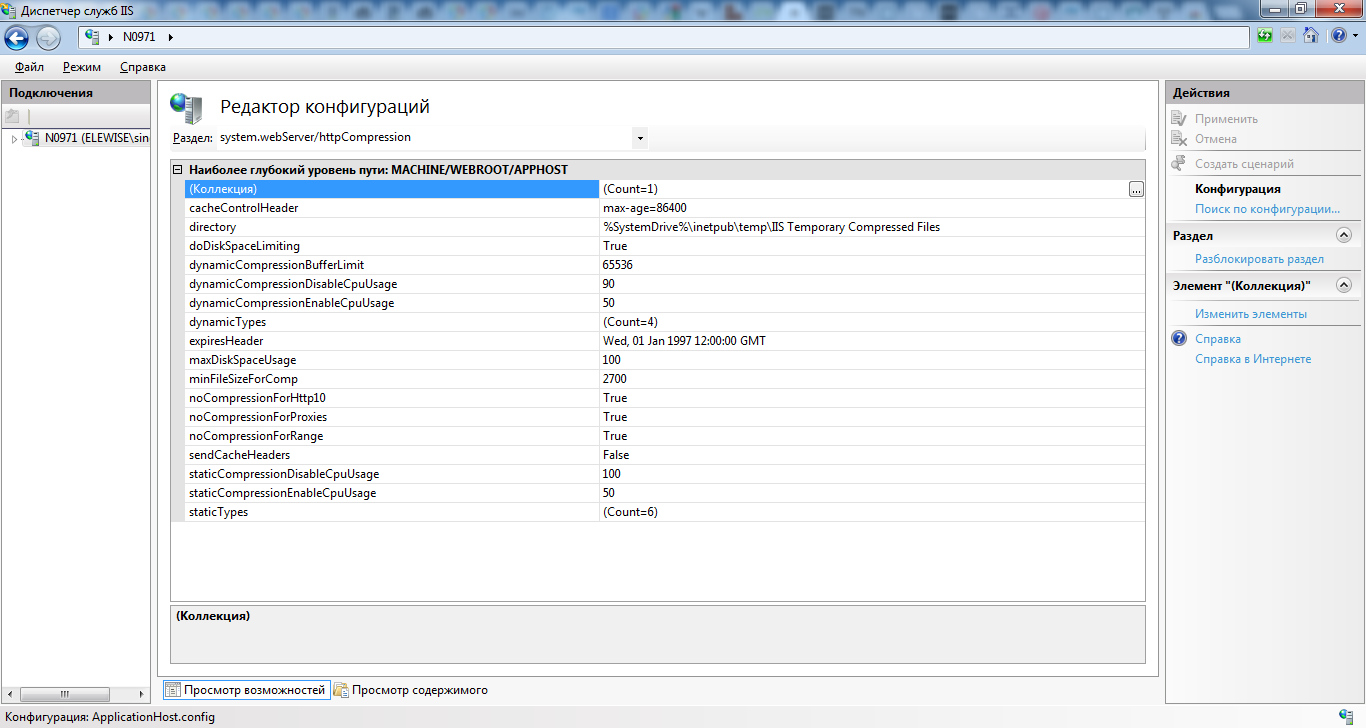Open the Help question-mark icon in toolbar
Screen dimensions: 1366x728
(1337, 36)
